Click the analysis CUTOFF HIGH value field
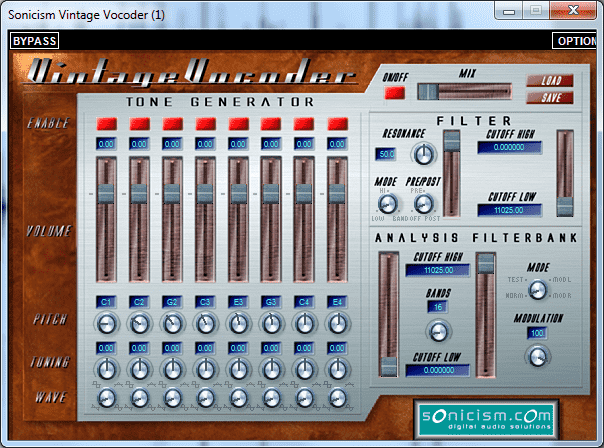The height and width of the screenshot is (448, 604). click(438, 270)
